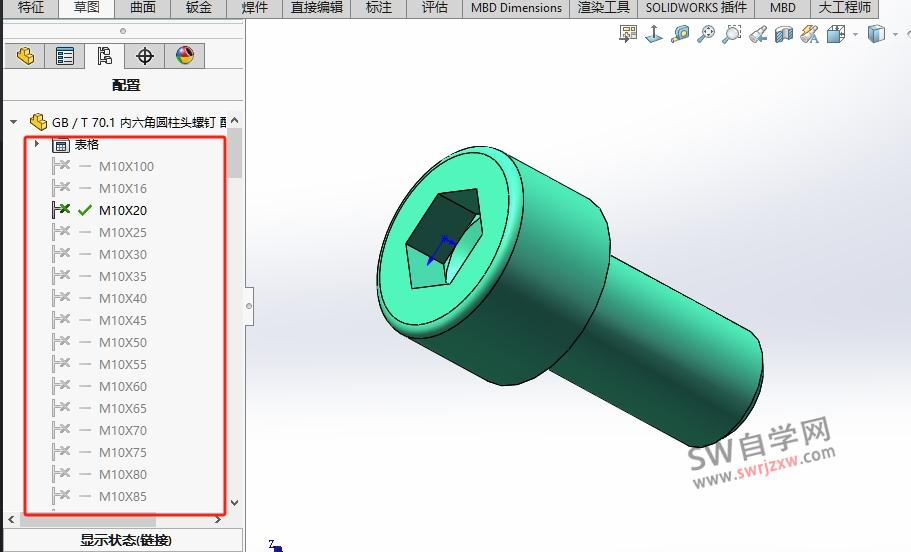911x552 pixels.
Task: Click the hexagonal socket on the screw head
Action: click(x=443, y=238)
